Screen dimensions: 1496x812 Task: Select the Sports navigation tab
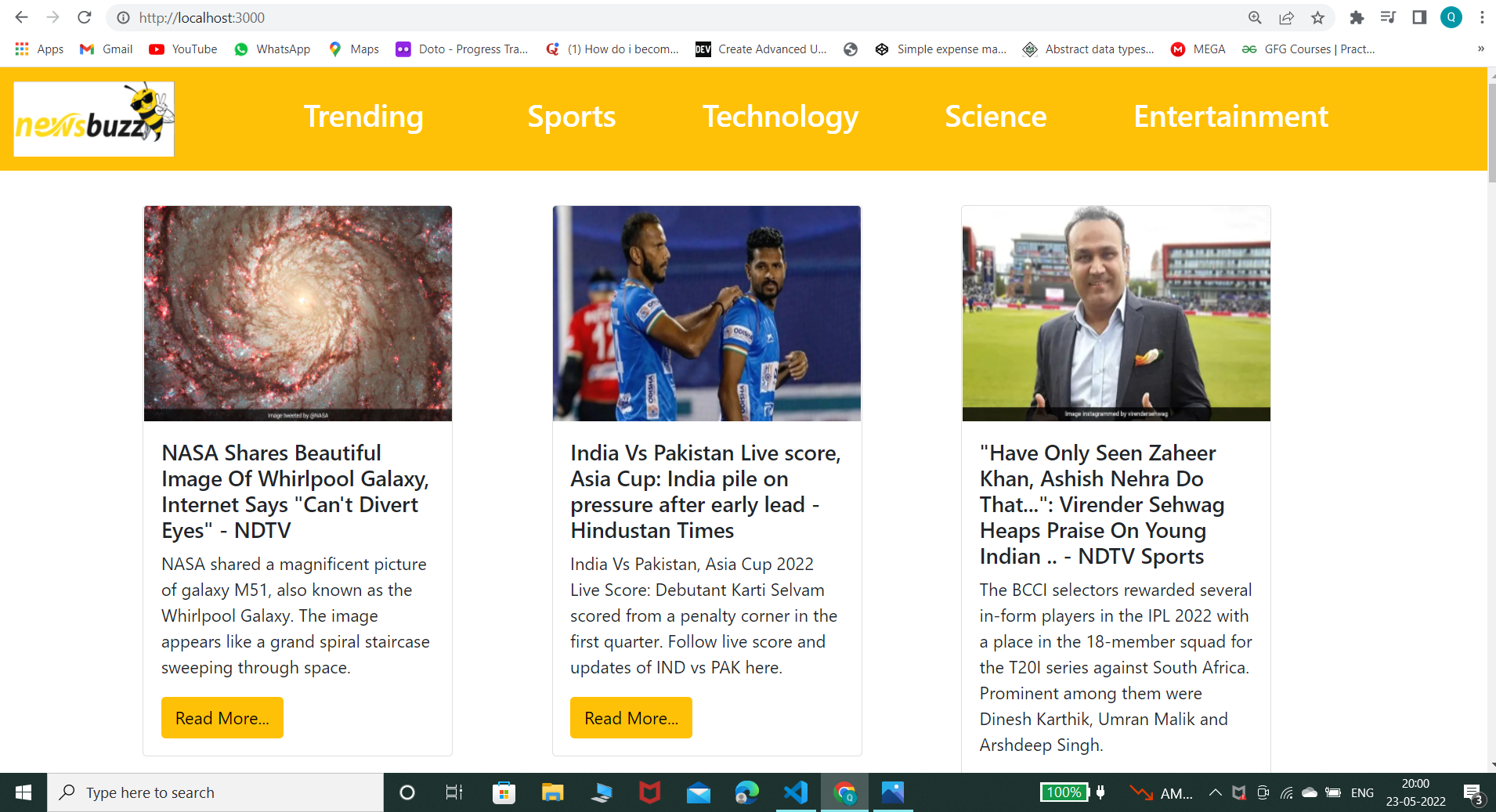pyautogui.click(x=572, y=117)
